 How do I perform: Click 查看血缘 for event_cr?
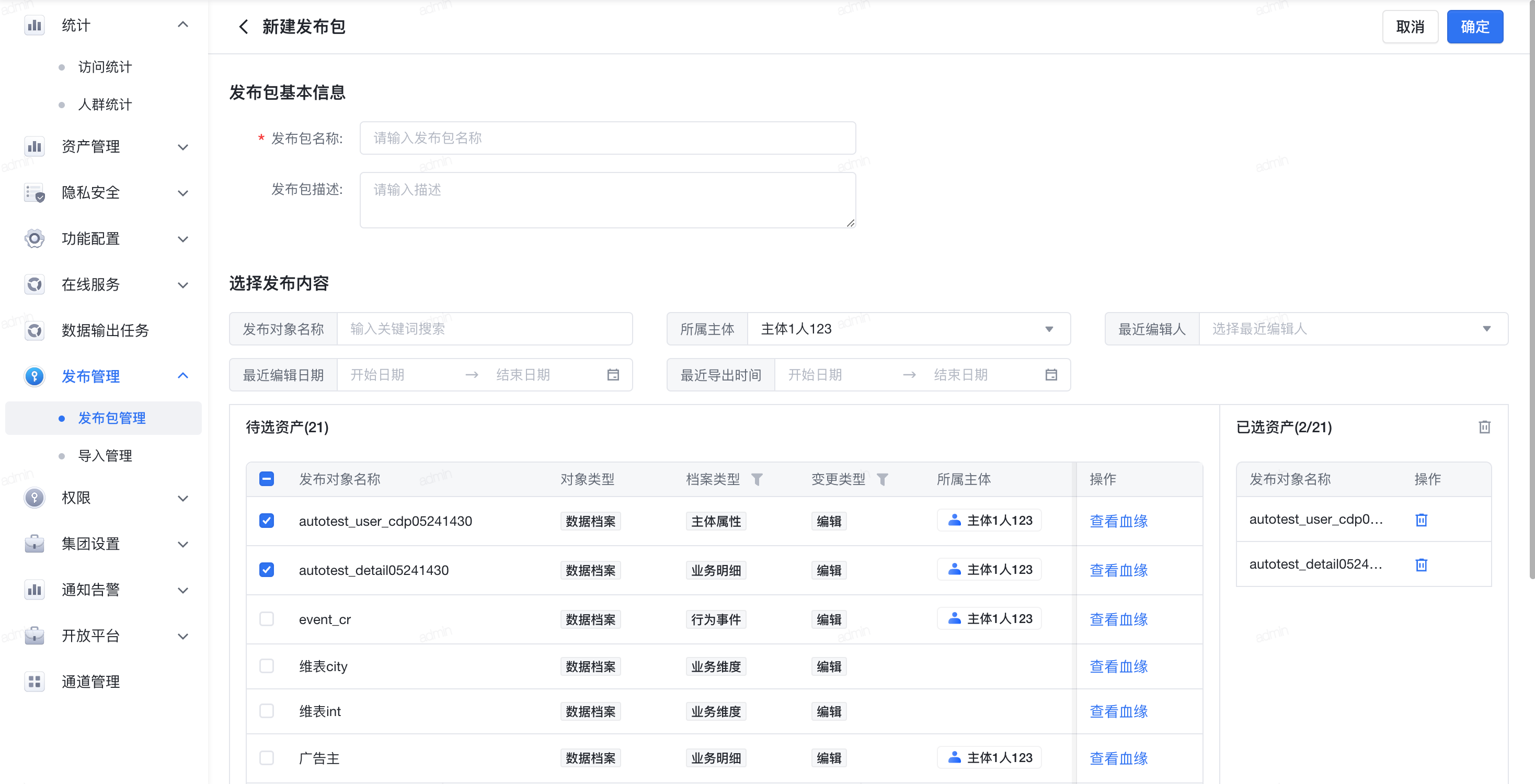(1118, 619)
